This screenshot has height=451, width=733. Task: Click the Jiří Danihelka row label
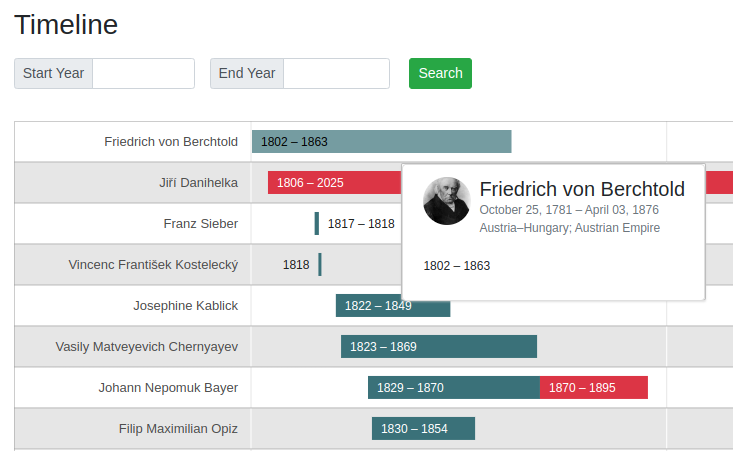(x=198, y=183)
